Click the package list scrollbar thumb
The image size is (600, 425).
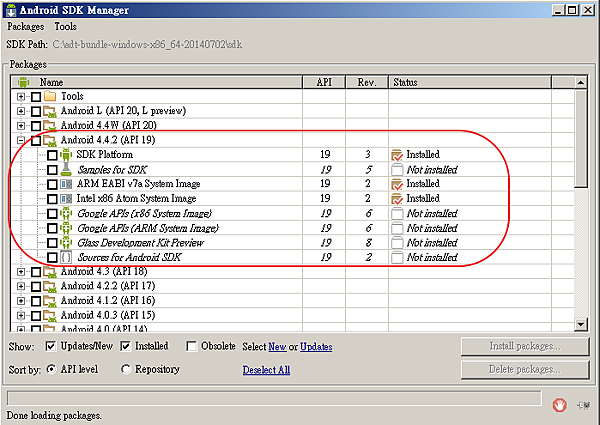(581, 138)
